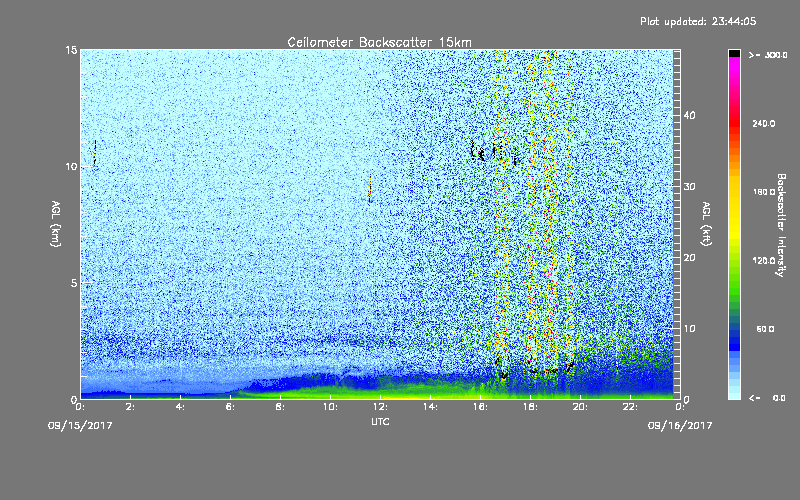Click the 4: hour tick label
The width and height of the screenshot is (800, 500).
pyautogui.click(x=180, y=407)
